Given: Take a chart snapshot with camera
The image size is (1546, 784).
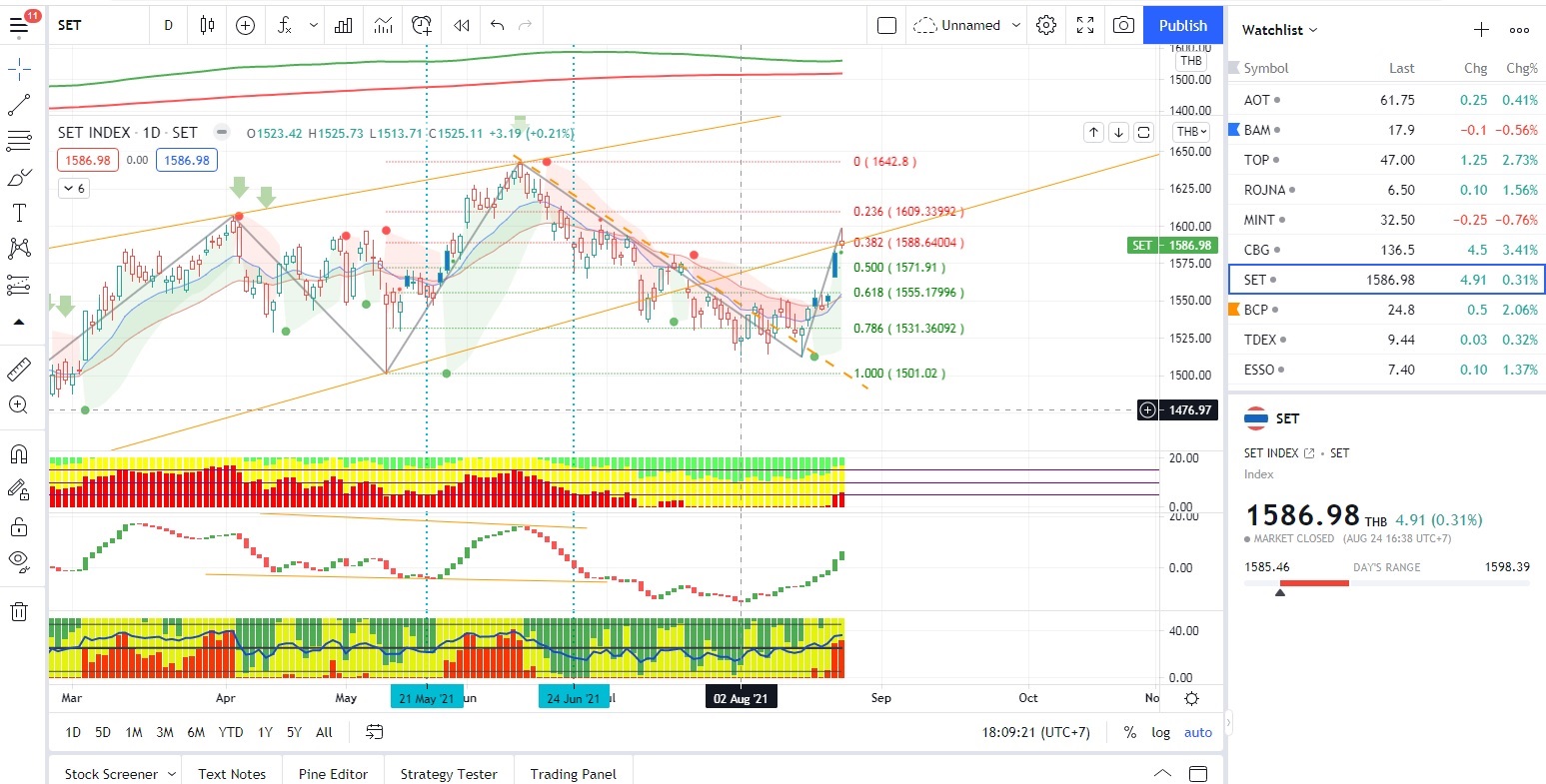Looking at the screenshot, I should 1123,25.
